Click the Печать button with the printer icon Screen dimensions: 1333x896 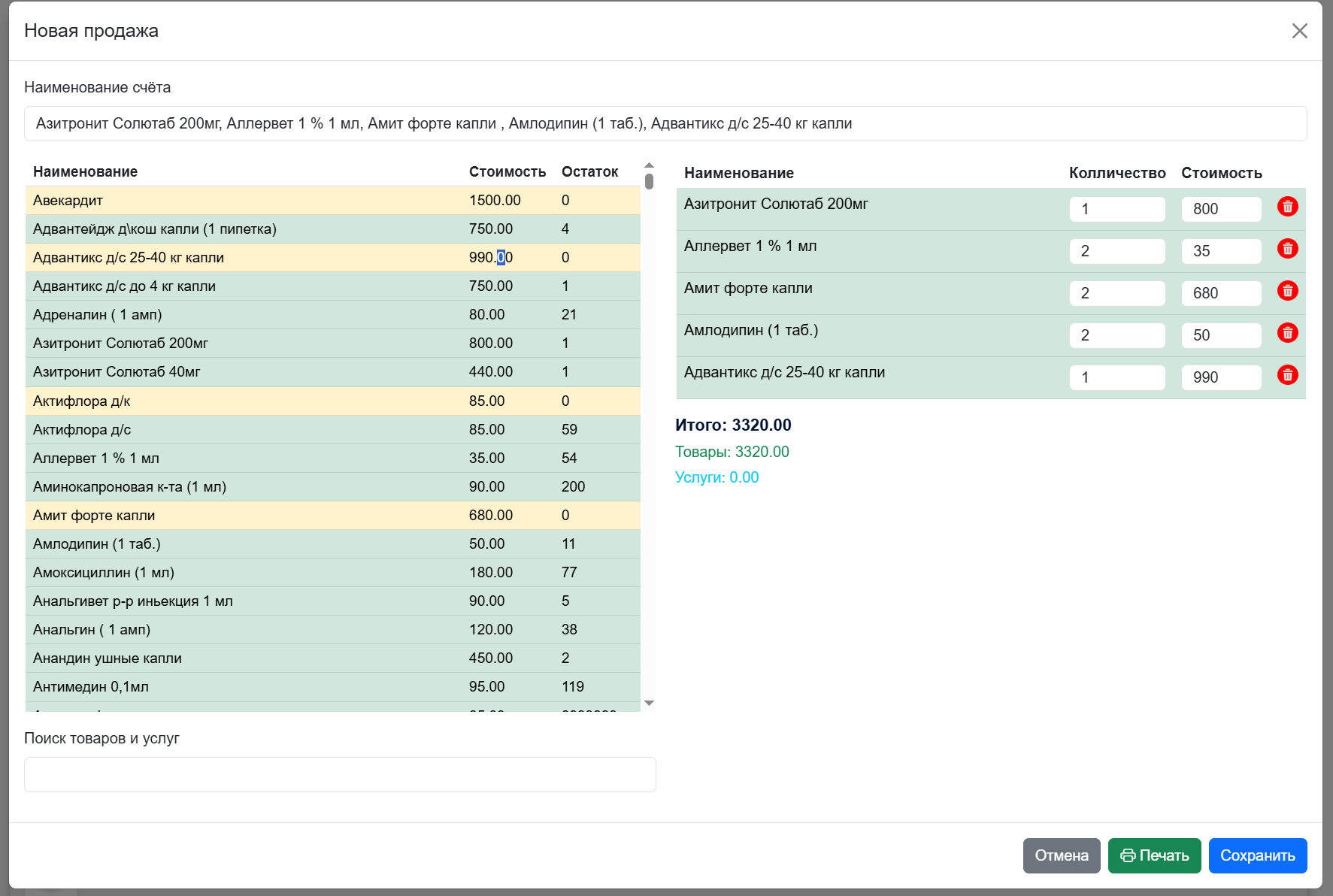(1154, 855)
